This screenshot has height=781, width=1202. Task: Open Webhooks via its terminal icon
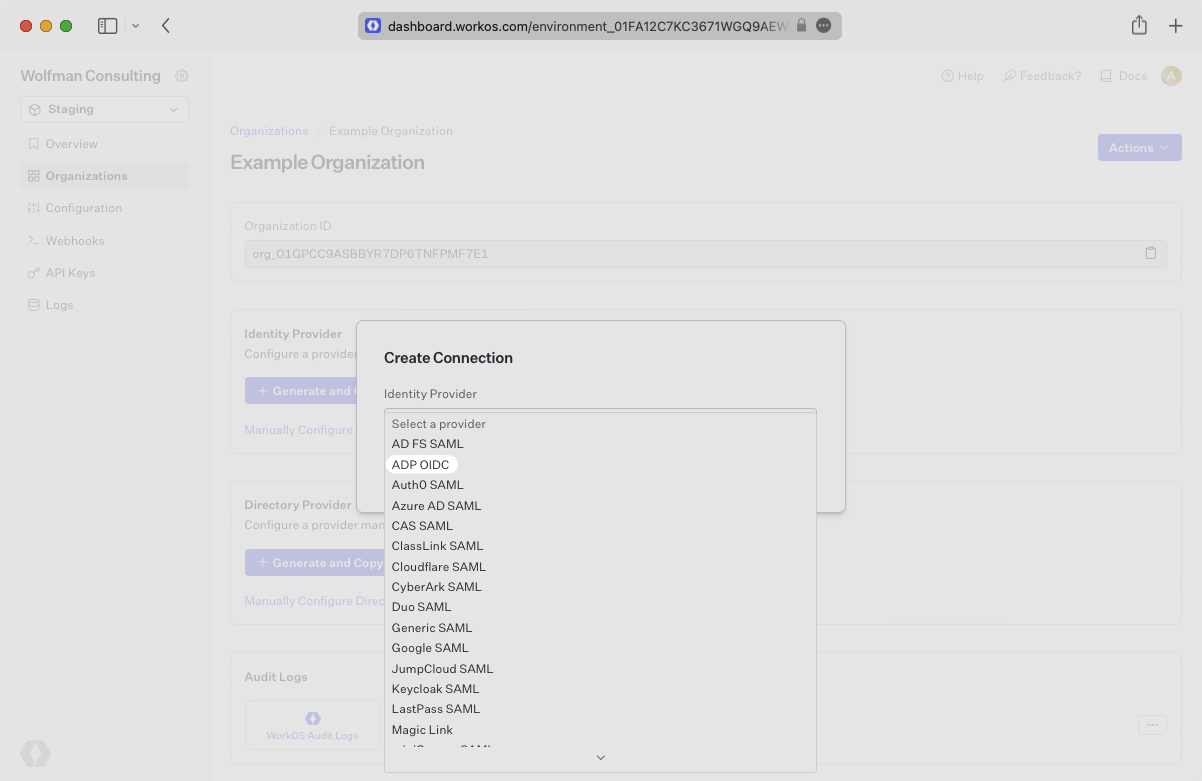tap(33, 240)
